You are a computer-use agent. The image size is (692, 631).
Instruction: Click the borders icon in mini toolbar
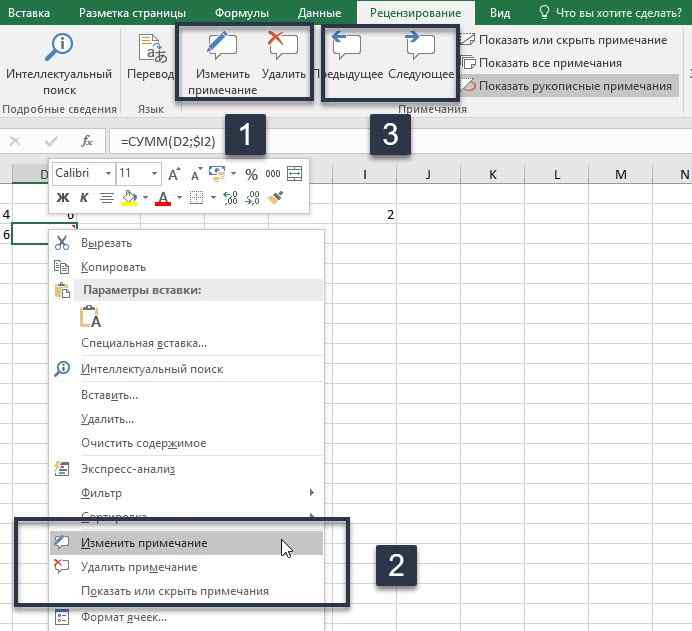coord(196,198)
